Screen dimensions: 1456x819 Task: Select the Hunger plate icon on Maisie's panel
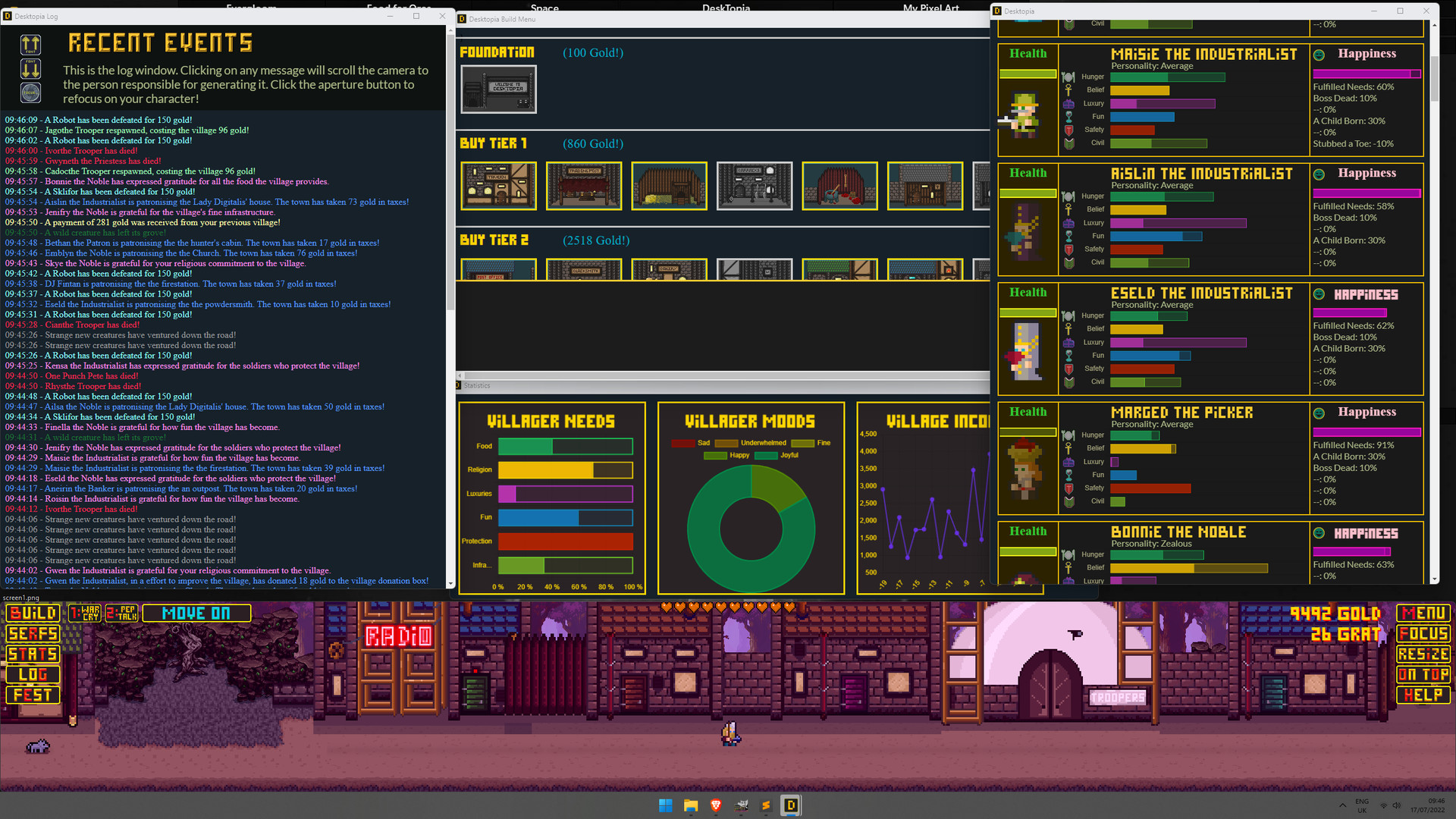click(x=1068, y=77)
